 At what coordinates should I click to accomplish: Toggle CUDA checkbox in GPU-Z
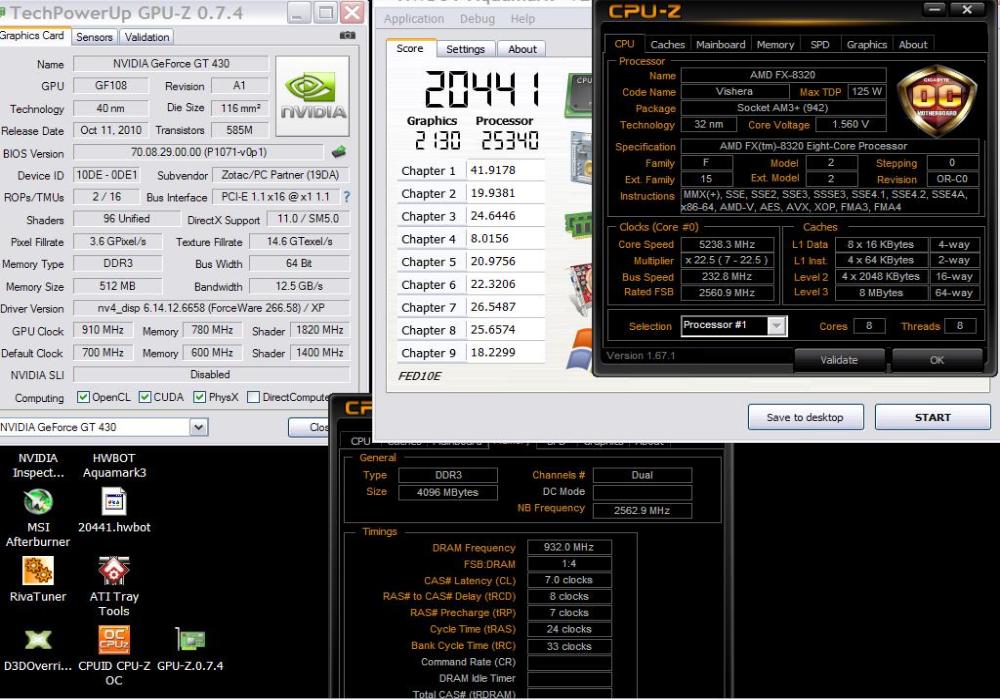[x=145, y=397]
